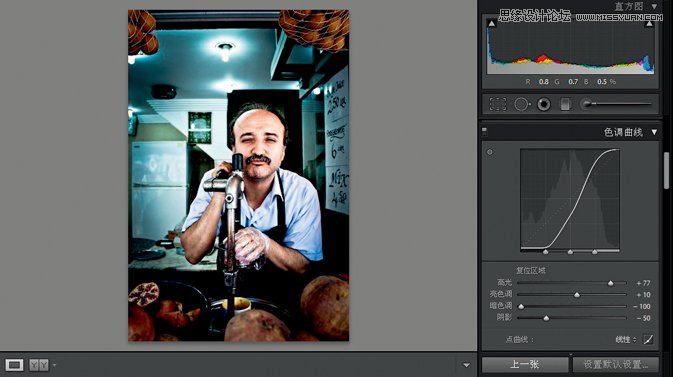673x377 pixels.
Task: Select the graduated filter tool
Action: (x=565, y=104)
